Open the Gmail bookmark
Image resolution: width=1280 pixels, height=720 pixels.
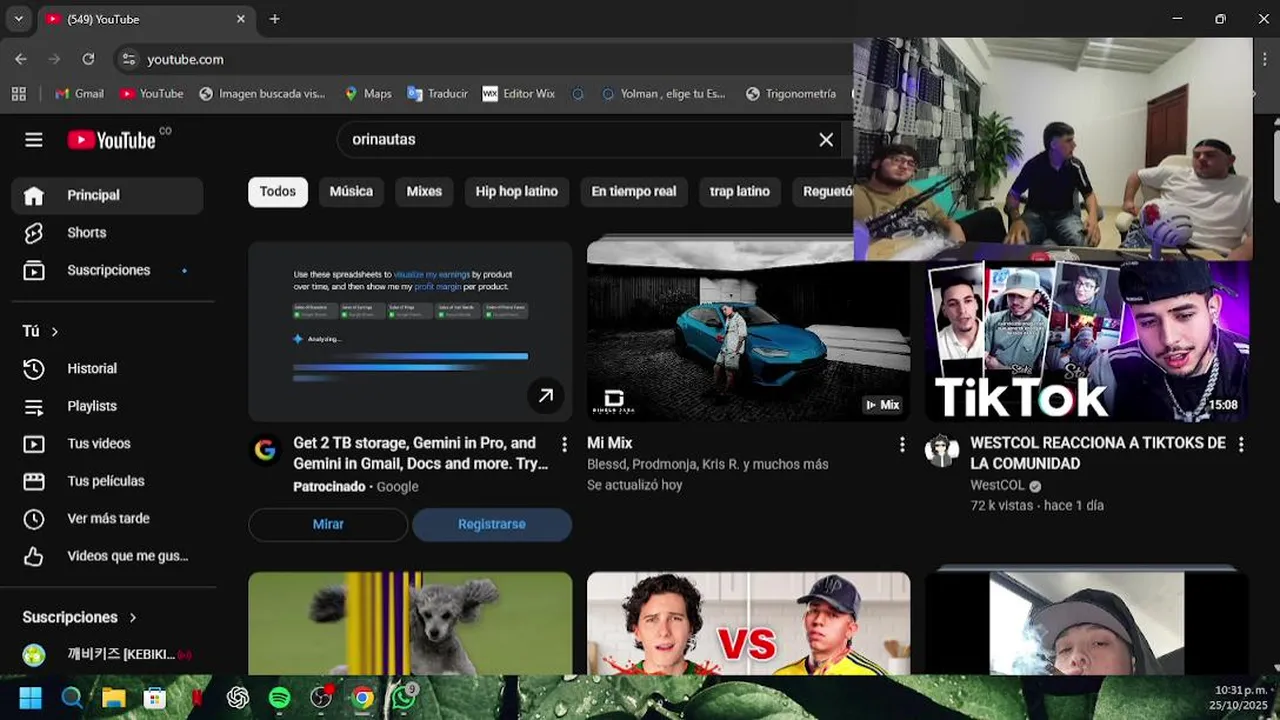coord(79,94)
